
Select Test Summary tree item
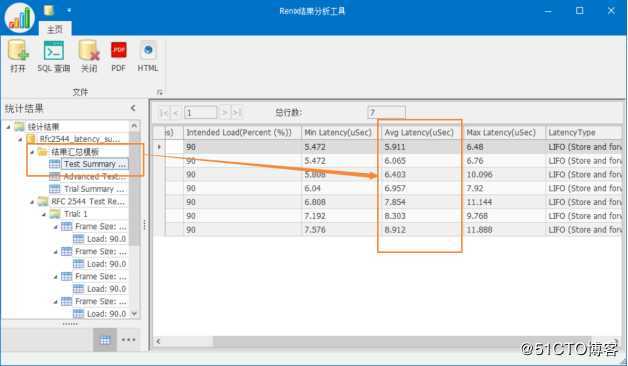pyautogui.click(x=95, y=164)
